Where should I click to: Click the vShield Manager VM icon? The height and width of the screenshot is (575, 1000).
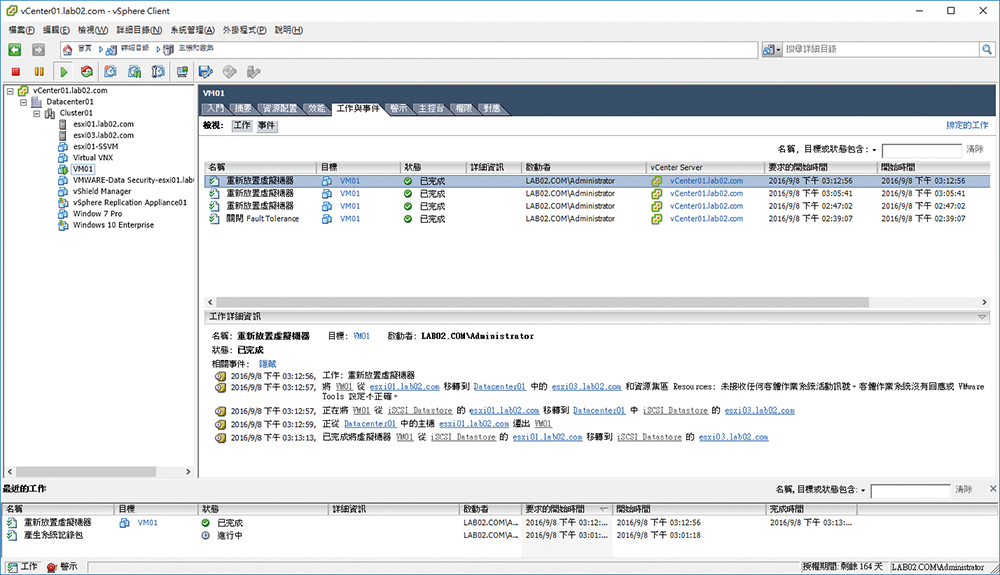pos(63,191)
